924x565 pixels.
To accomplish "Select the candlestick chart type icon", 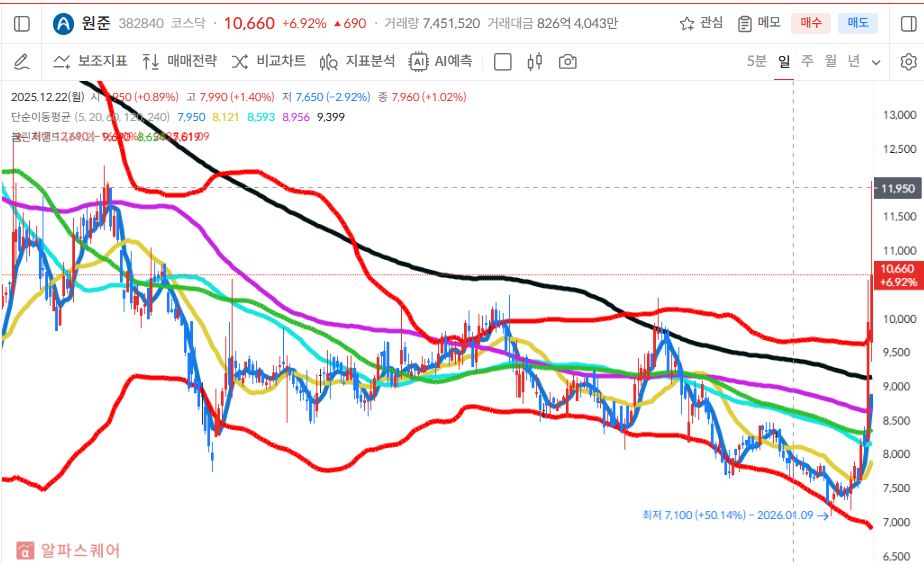I will [534, 62].
